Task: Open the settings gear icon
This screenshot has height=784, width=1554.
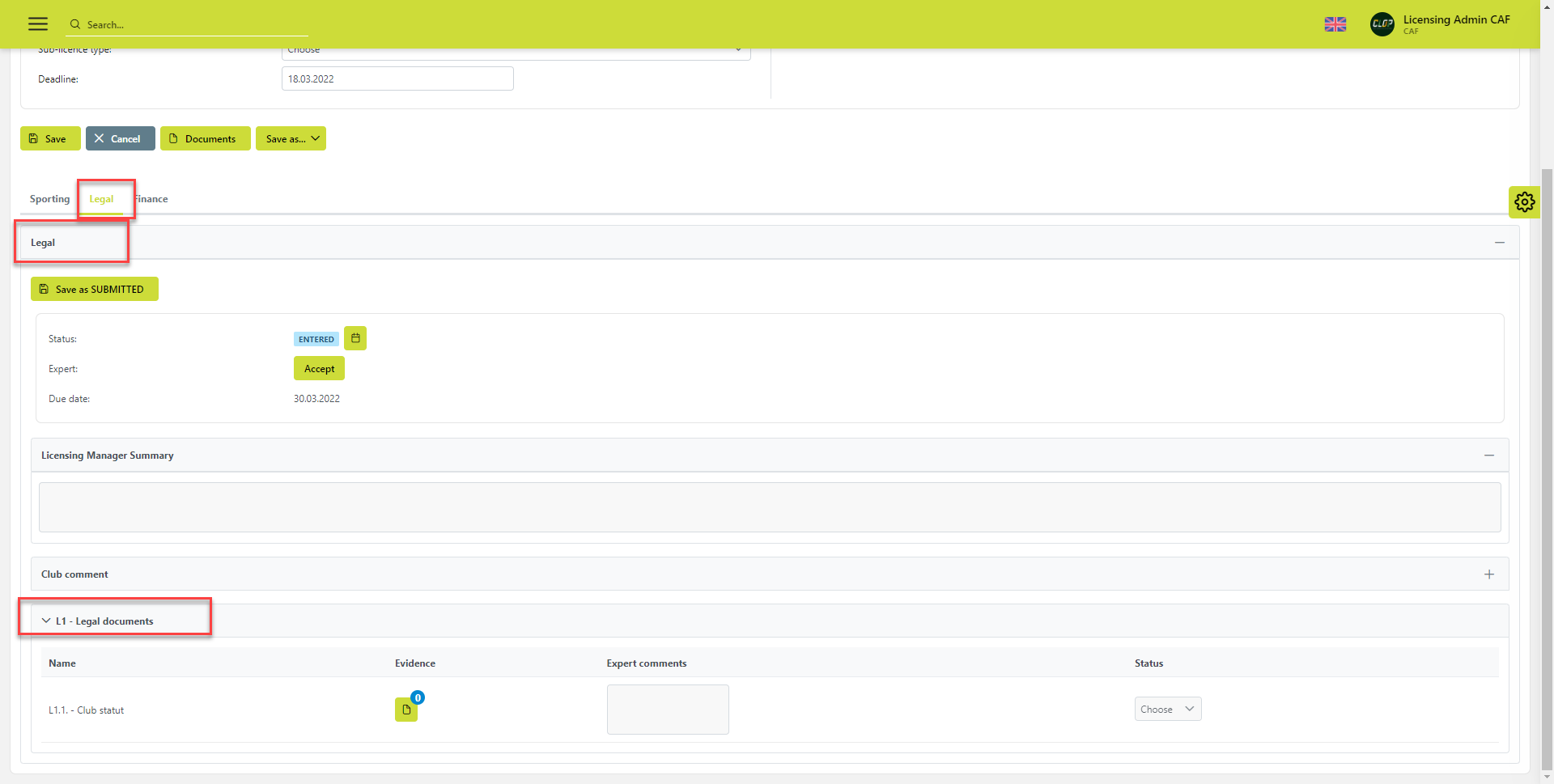Action: tap(1524, 201)
